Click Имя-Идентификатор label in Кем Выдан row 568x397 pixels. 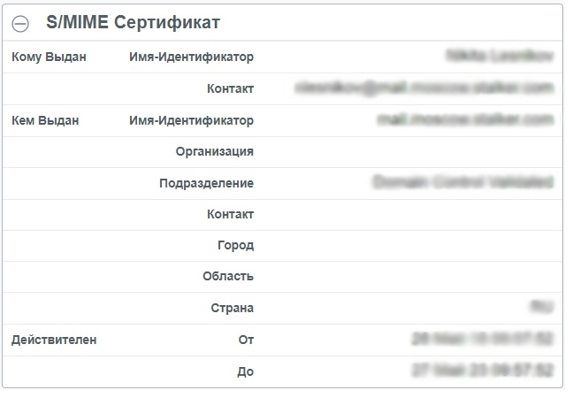[x=191, y=120]
